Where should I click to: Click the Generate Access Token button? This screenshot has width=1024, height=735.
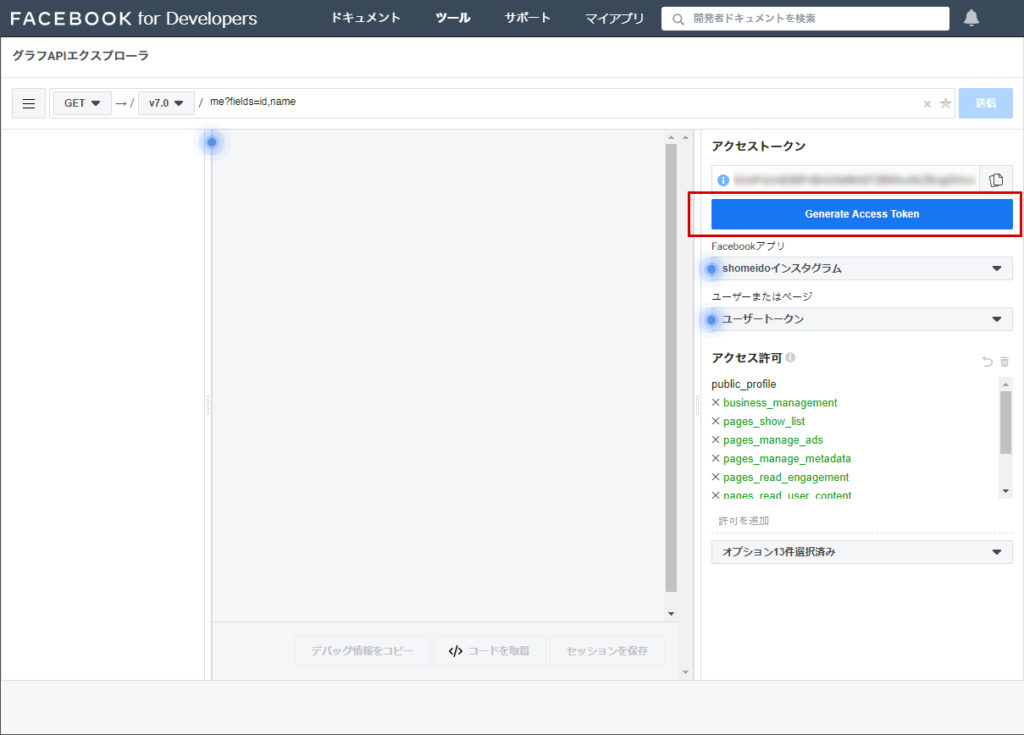click(861, 214)
